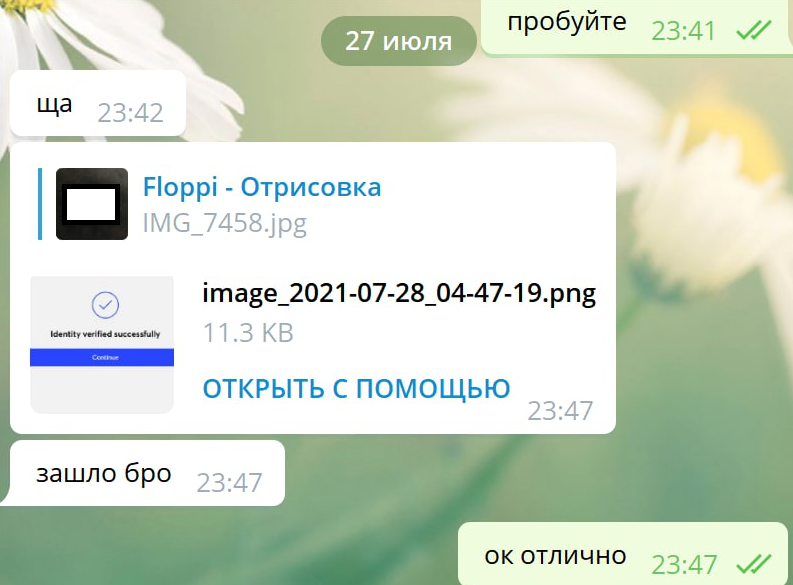This screenshot has width=793, height=585.
Task: Click the IMG_7458.jpg file name in reply
Action: click(225, 223)
